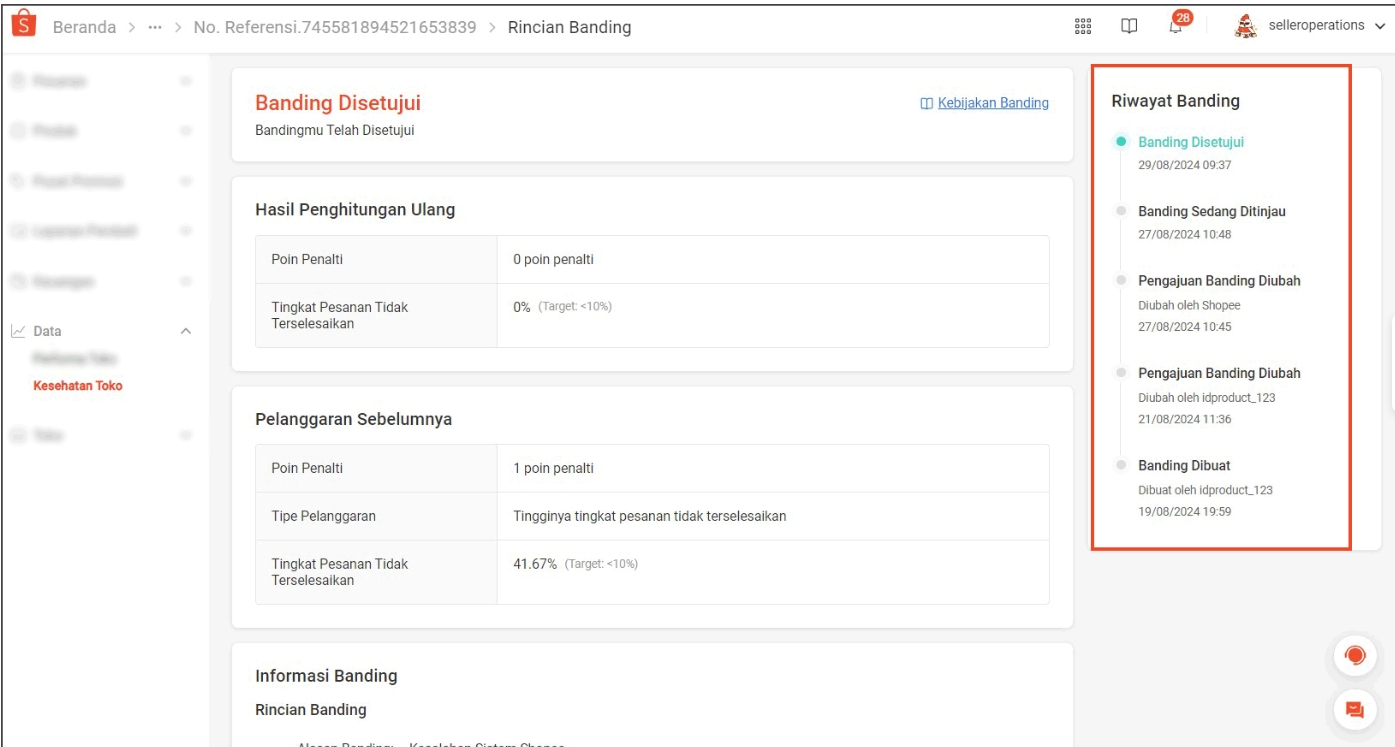1395x747 pixels.
Task: Click the orange Banding Disetujui heading
Action: 338,103
